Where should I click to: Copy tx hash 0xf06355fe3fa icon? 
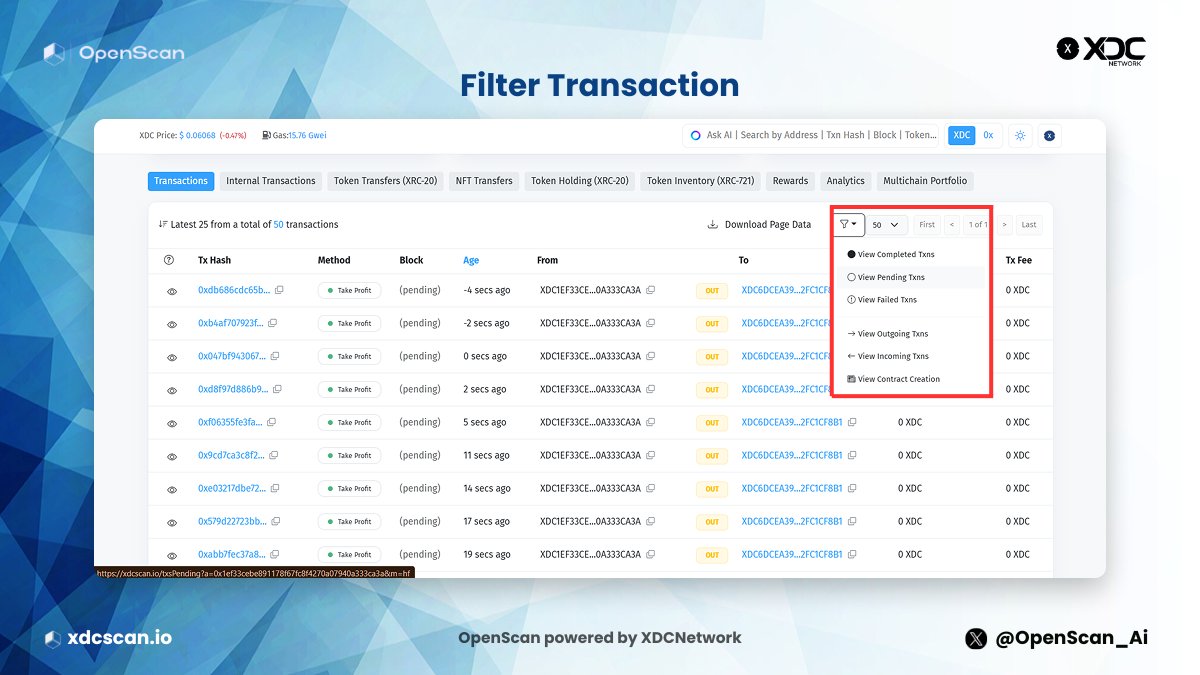click(x=272, y=422)
